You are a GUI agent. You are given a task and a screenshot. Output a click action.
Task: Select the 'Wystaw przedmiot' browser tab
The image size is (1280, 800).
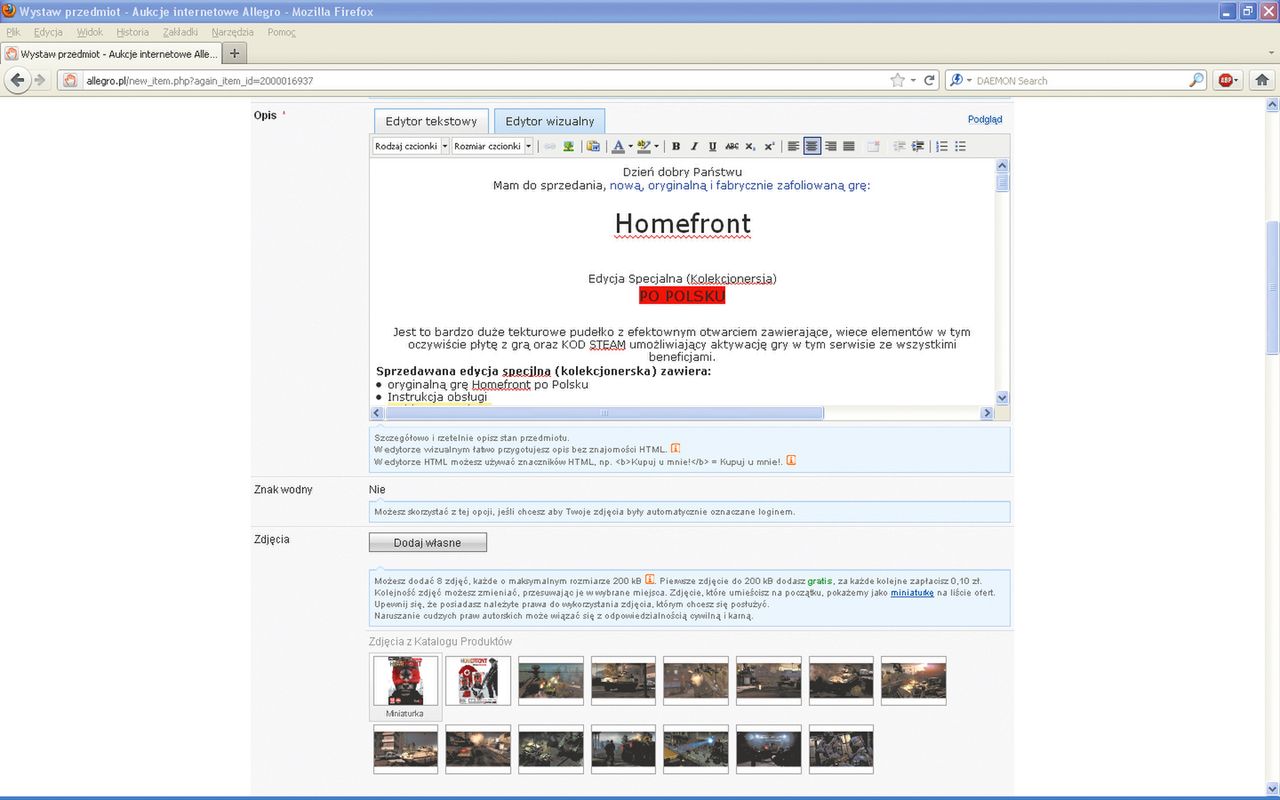click(110, 53)
